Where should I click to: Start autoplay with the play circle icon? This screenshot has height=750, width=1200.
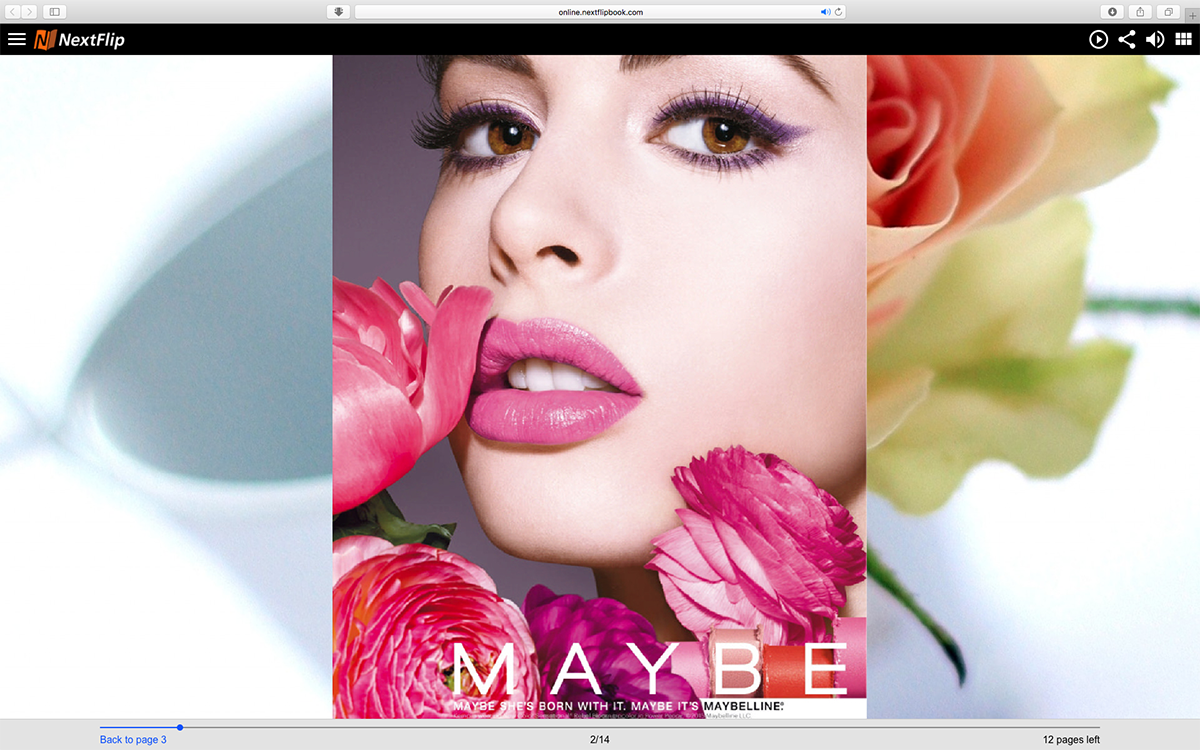(x=1098, y=39)
